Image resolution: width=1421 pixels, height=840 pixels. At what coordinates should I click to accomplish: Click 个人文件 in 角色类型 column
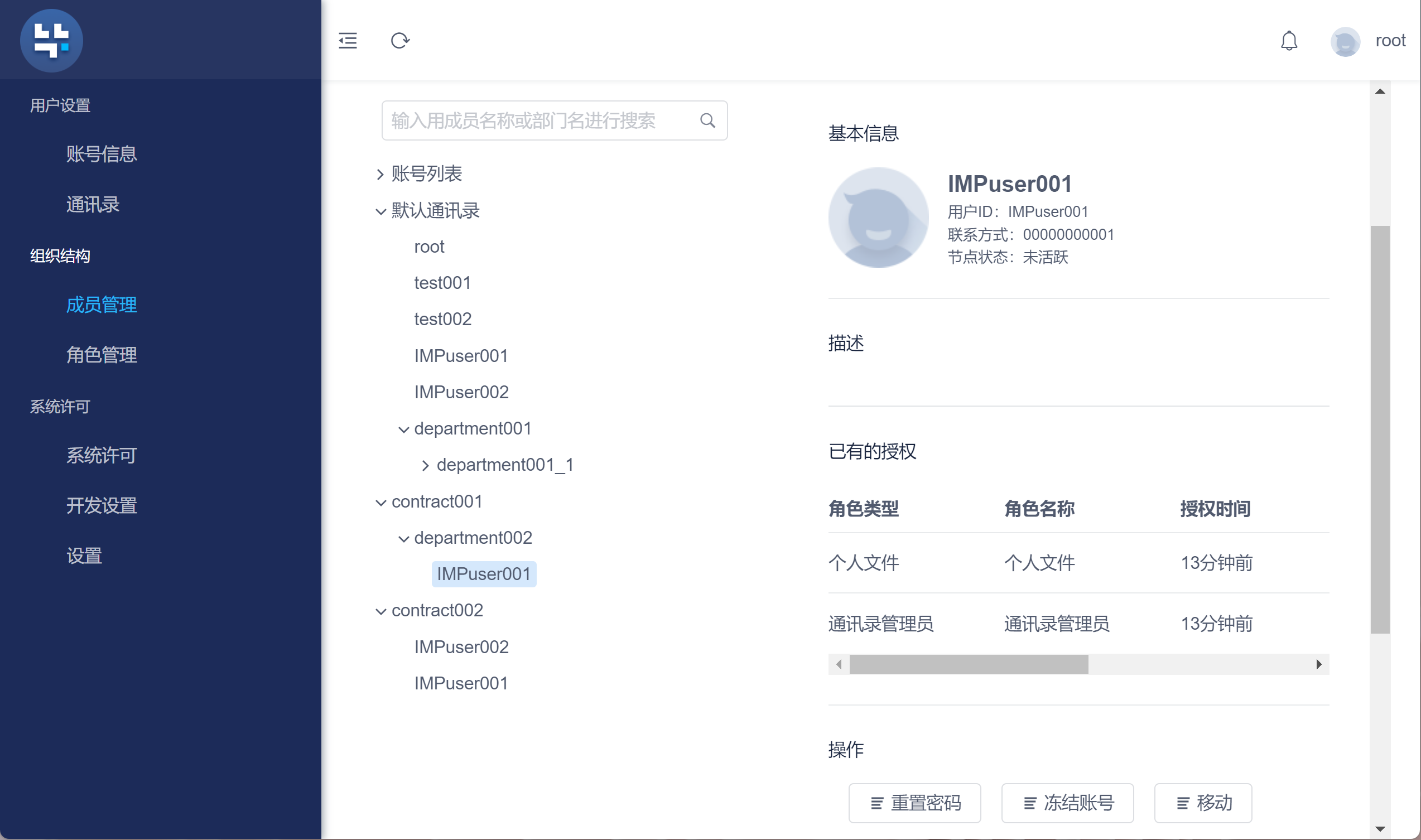(863, 563)
